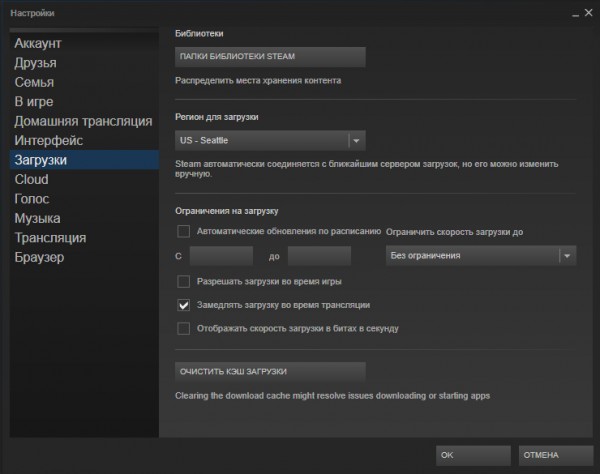Select Домашняя трансляция category
The height and width of the screenshot is (474, 600).
[83, 121]
